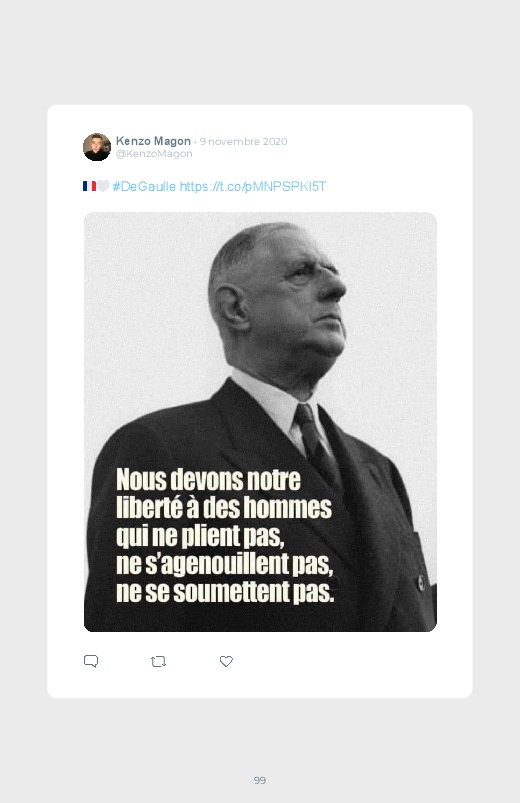Open the #DeGaulle hashtag
Image resolution: width=520 pixels, height=803 pixels.
(x=144, y=186)
